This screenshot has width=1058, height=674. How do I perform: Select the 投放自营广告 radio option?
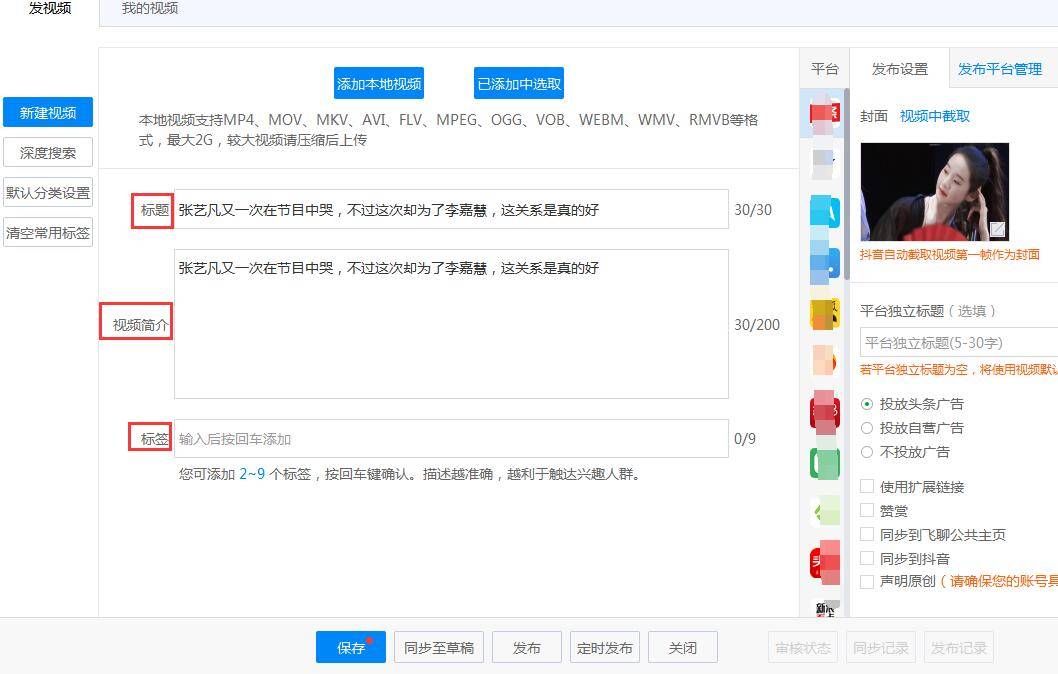click(867, 428)
